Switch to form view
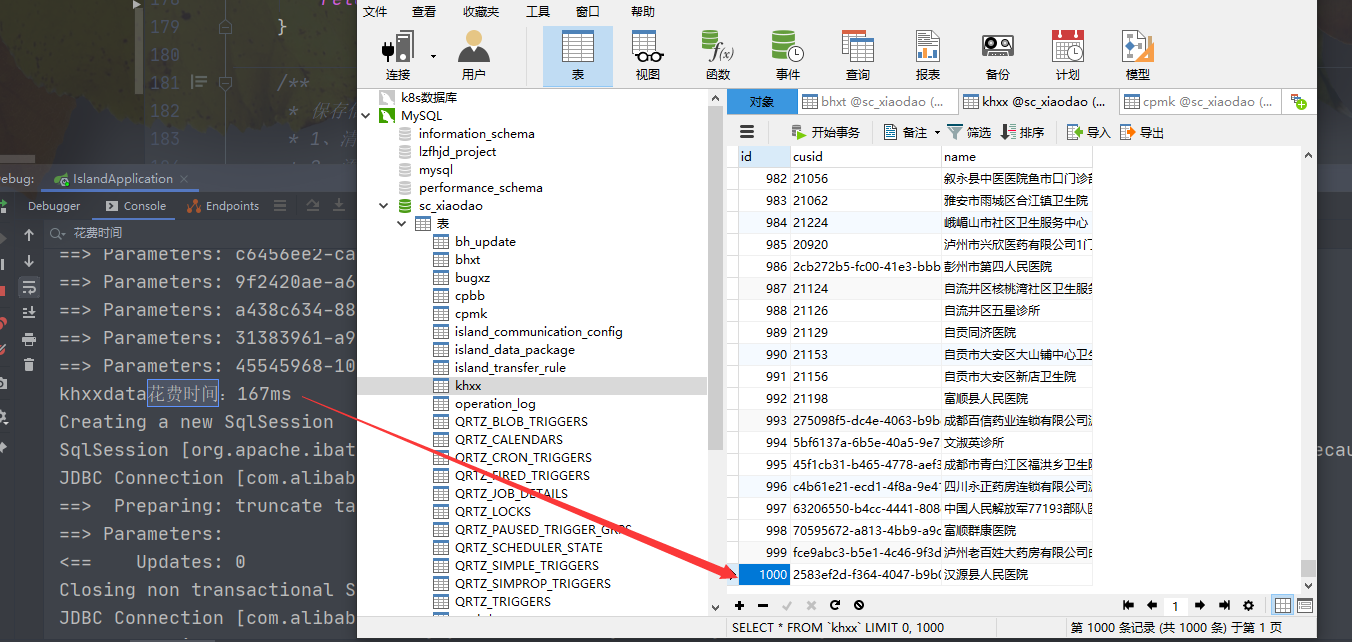 click(1305, 605)
